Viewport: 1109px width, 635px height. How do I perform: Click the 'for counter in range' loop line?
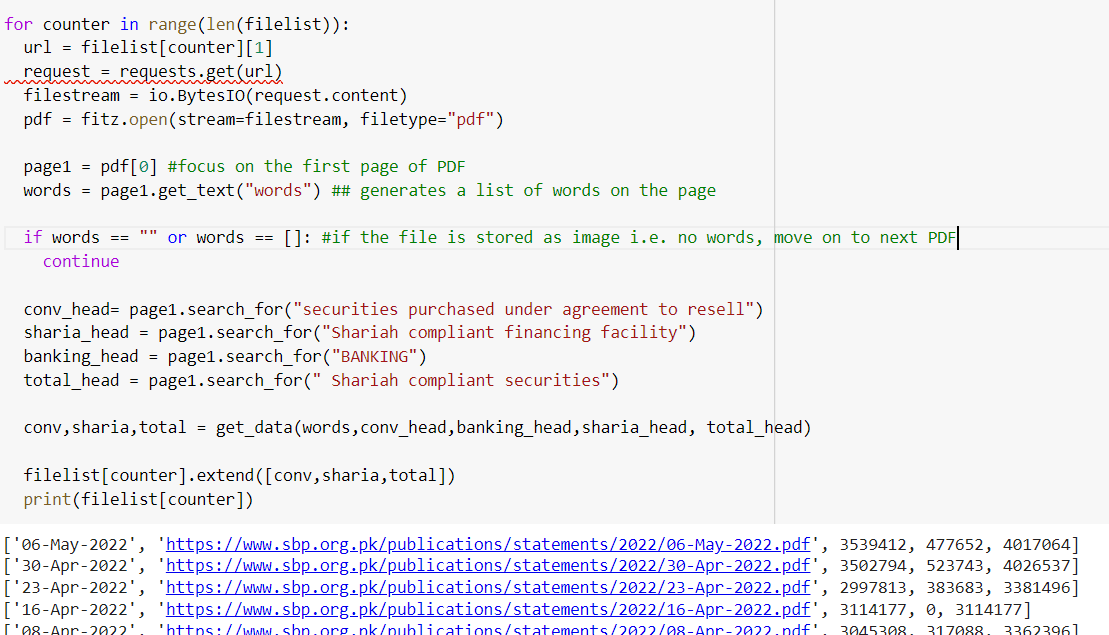pyautogui.click(x=177, y=24)
